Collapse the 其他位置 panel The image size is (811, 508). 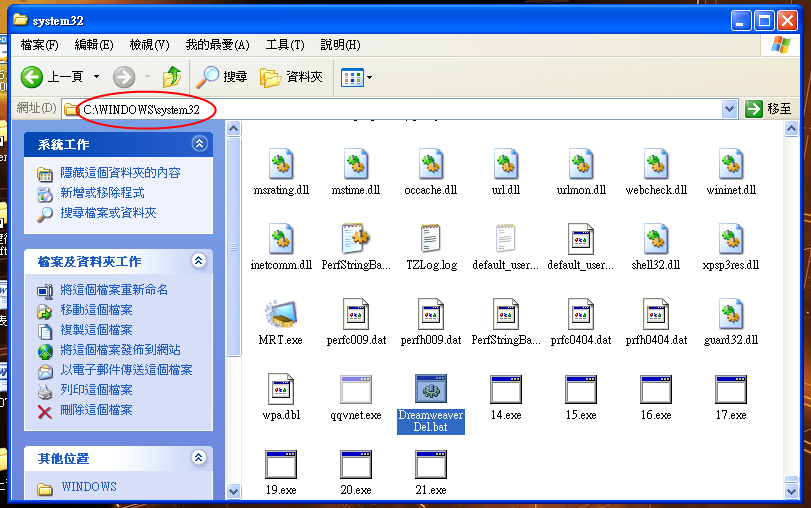[199, 457]
